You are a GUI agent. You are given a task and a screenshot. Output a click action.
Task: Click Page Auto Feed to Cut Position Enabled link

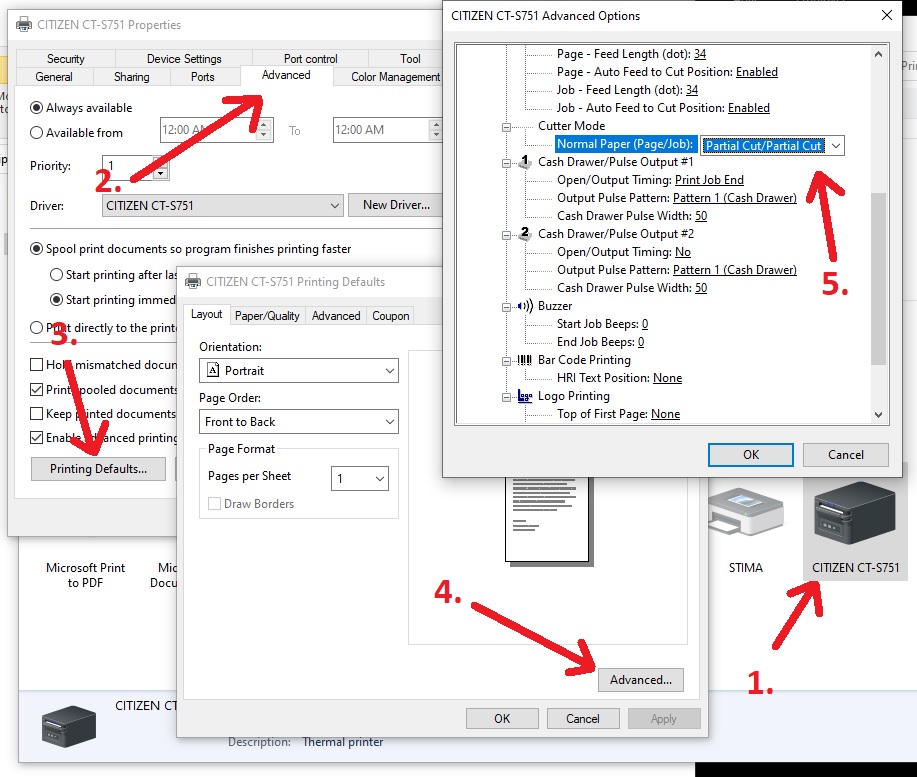tap(757, 72)
